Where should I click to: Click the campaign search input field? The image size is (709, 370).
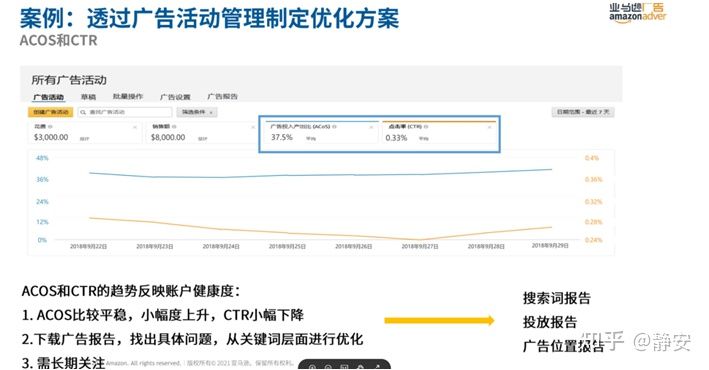[125, 112]
